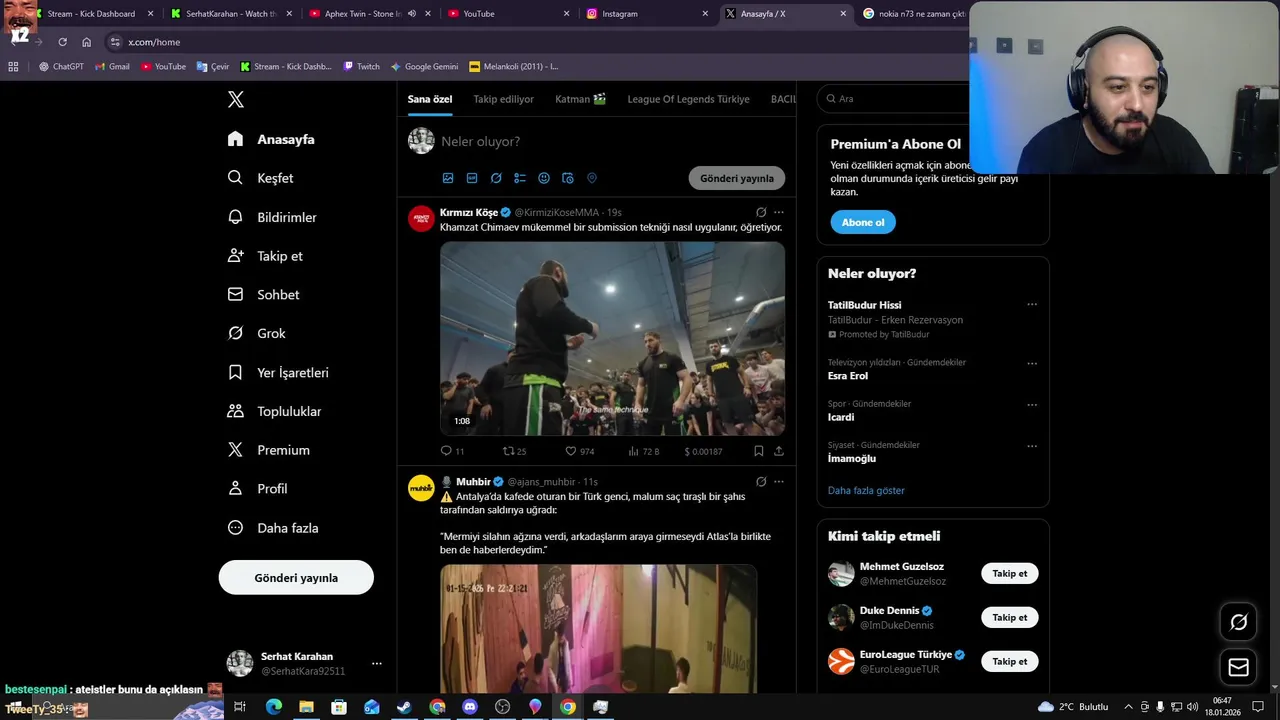
Task: Open İmamoğlu trending topic
Action: pos(852,458)
